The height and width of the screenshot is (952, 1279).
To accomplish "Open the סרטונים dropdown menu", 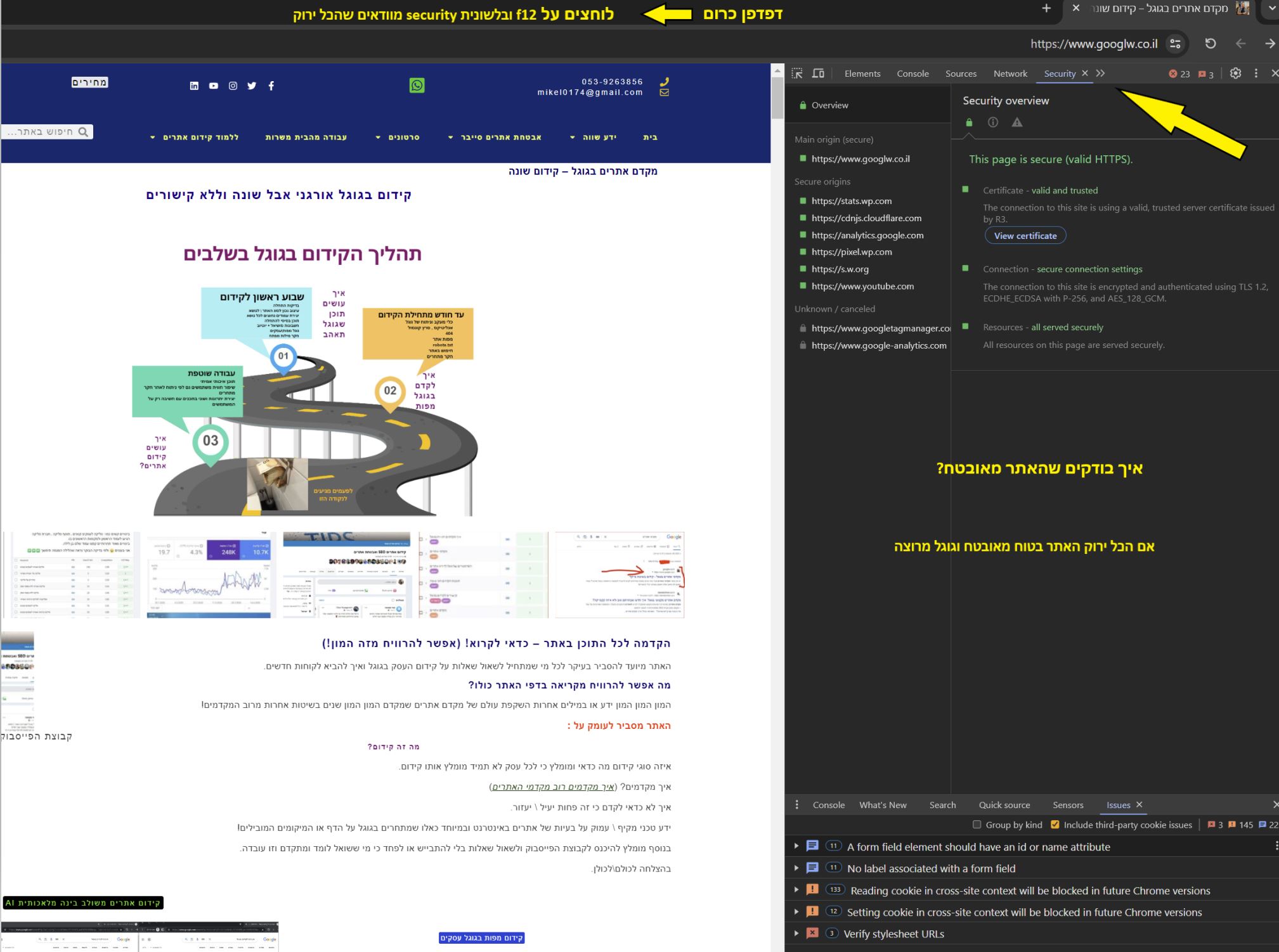I will (398, 137).
